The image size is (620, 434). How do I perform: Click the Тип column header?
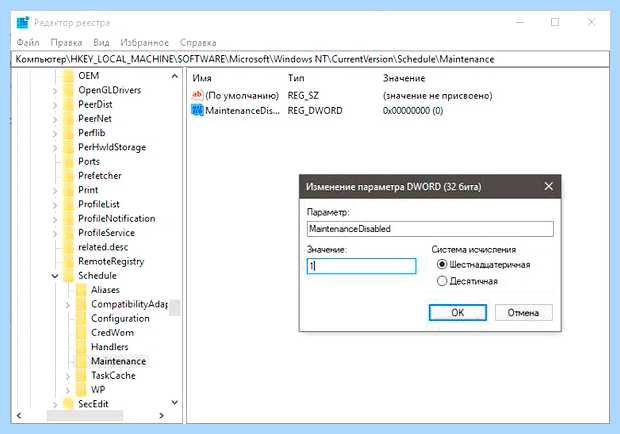296,78
